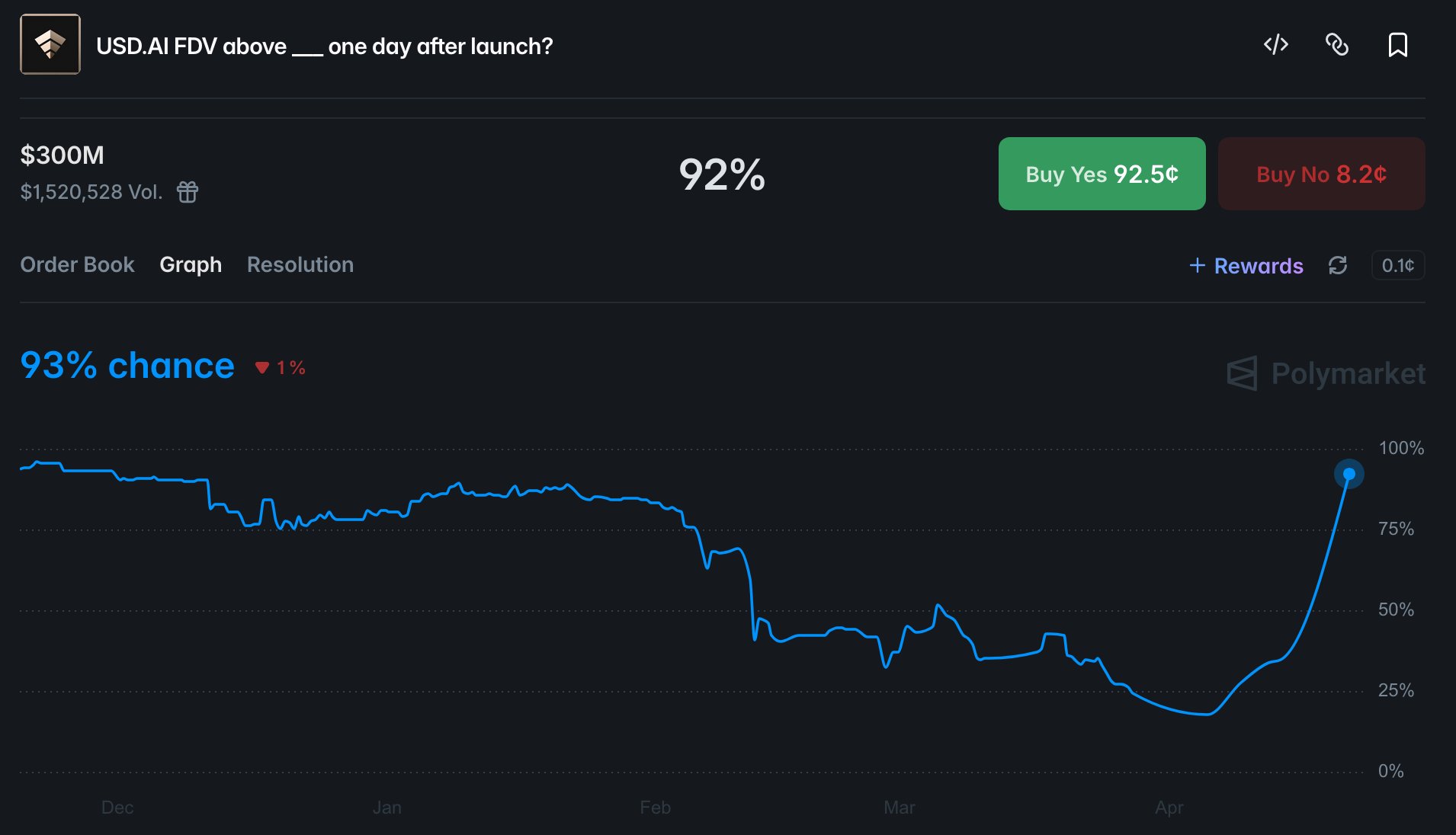Open the Rewards link
Screen dimensions: 1456x835
pyautogui.click(x=1259, y=266)
